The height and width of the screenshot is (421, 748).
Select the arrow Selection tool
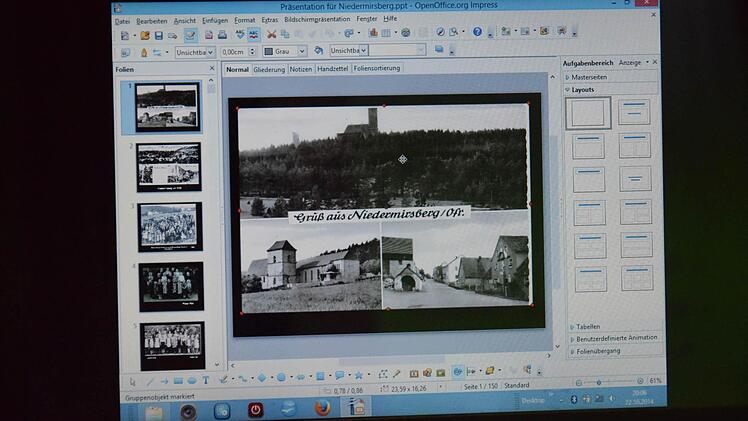(x=132, y=380)
